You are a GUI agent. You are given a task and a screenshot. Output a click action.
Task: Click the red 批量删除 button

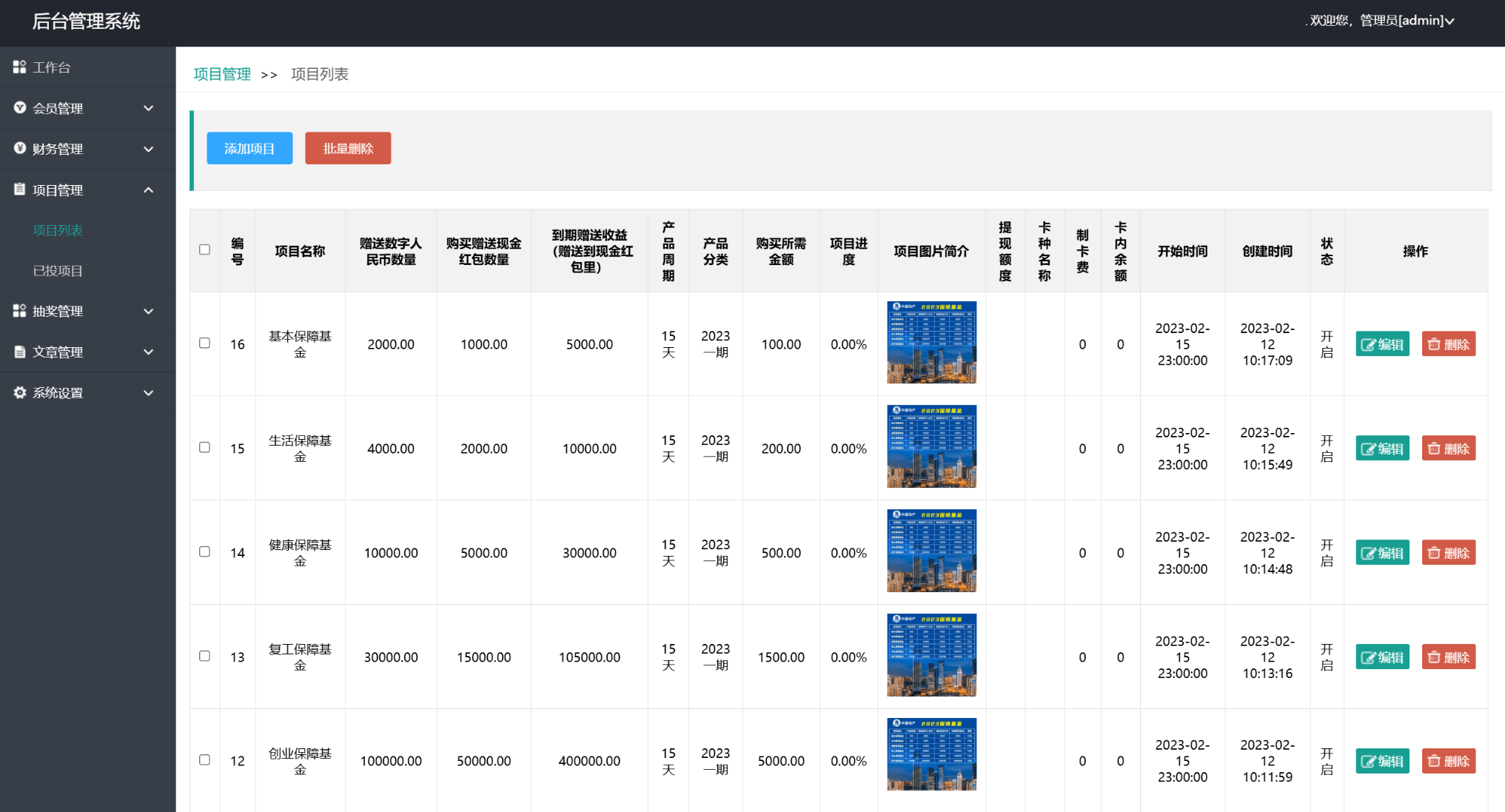348,149
